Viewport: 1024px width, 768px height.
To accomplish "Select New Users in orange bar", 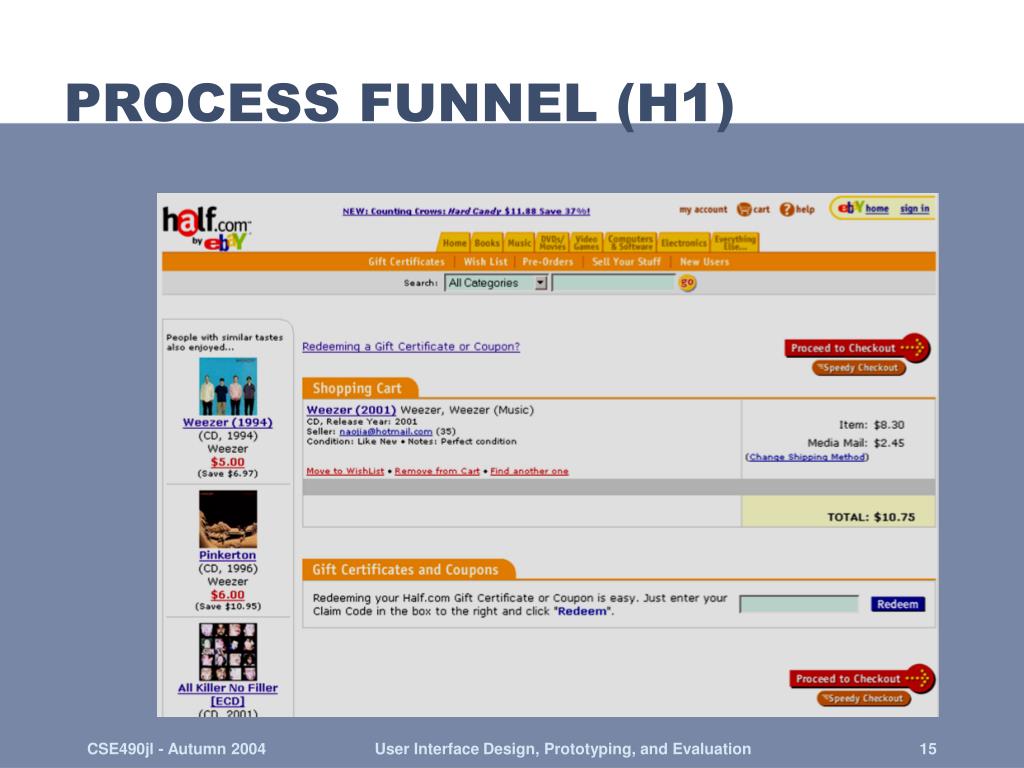I will (x=704, y=262).
